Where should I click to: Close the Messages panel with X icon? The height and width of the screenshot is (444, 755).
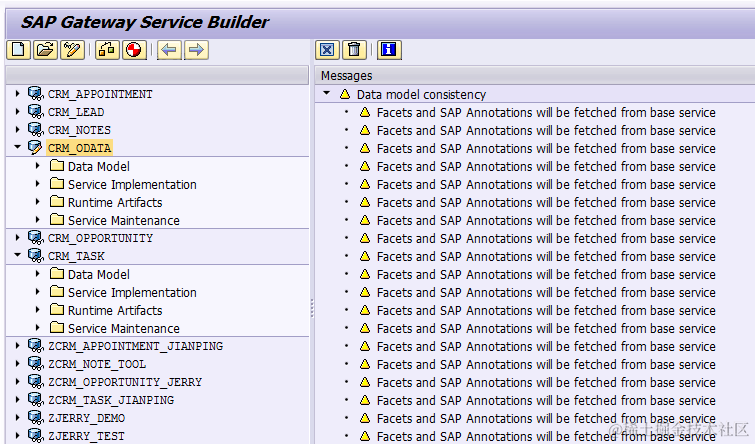pyautogui.click(x=327, y=50)
